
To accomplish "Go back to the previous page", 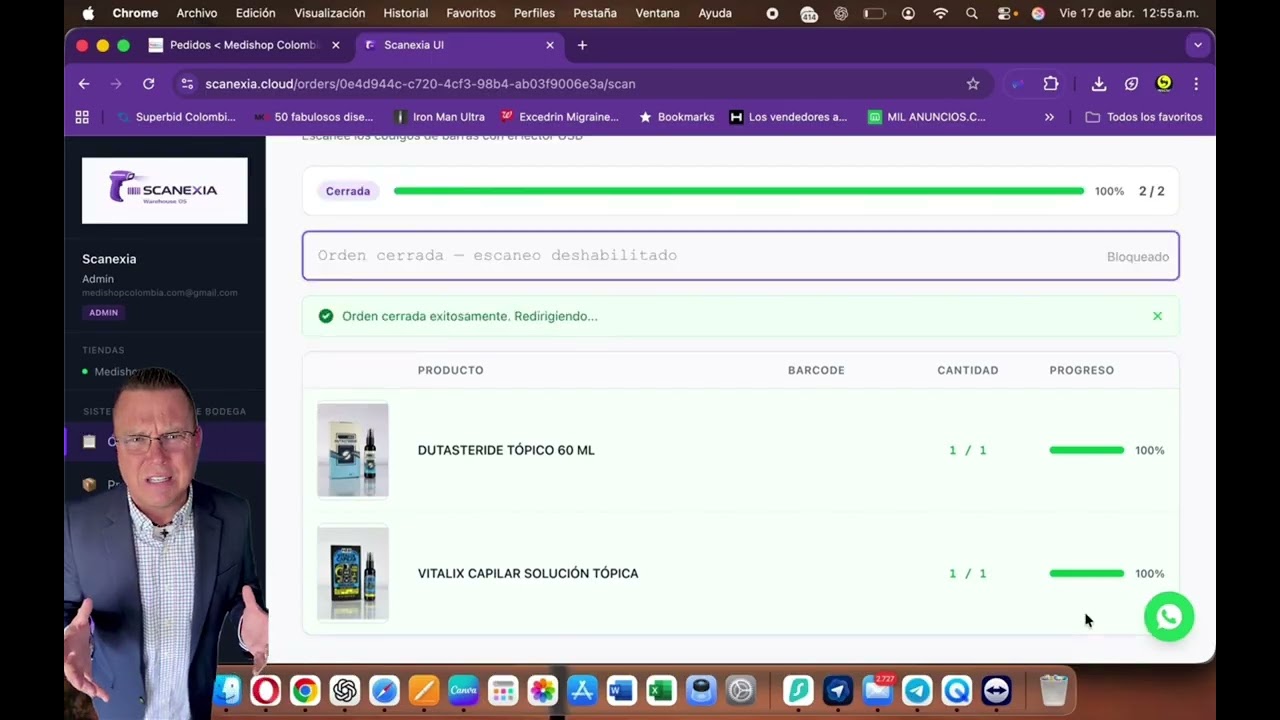I will (84, 84).
